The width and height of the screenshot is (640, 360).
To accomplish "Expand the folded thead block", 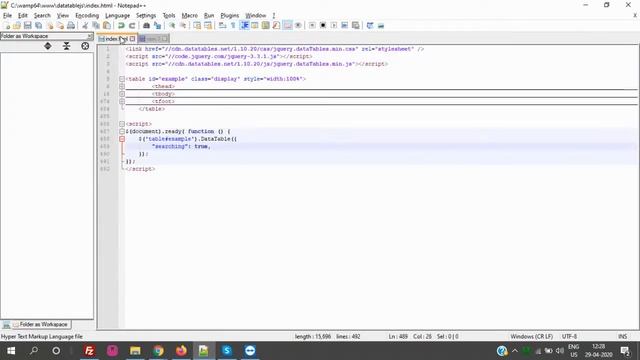I will [x=122, y=86].
